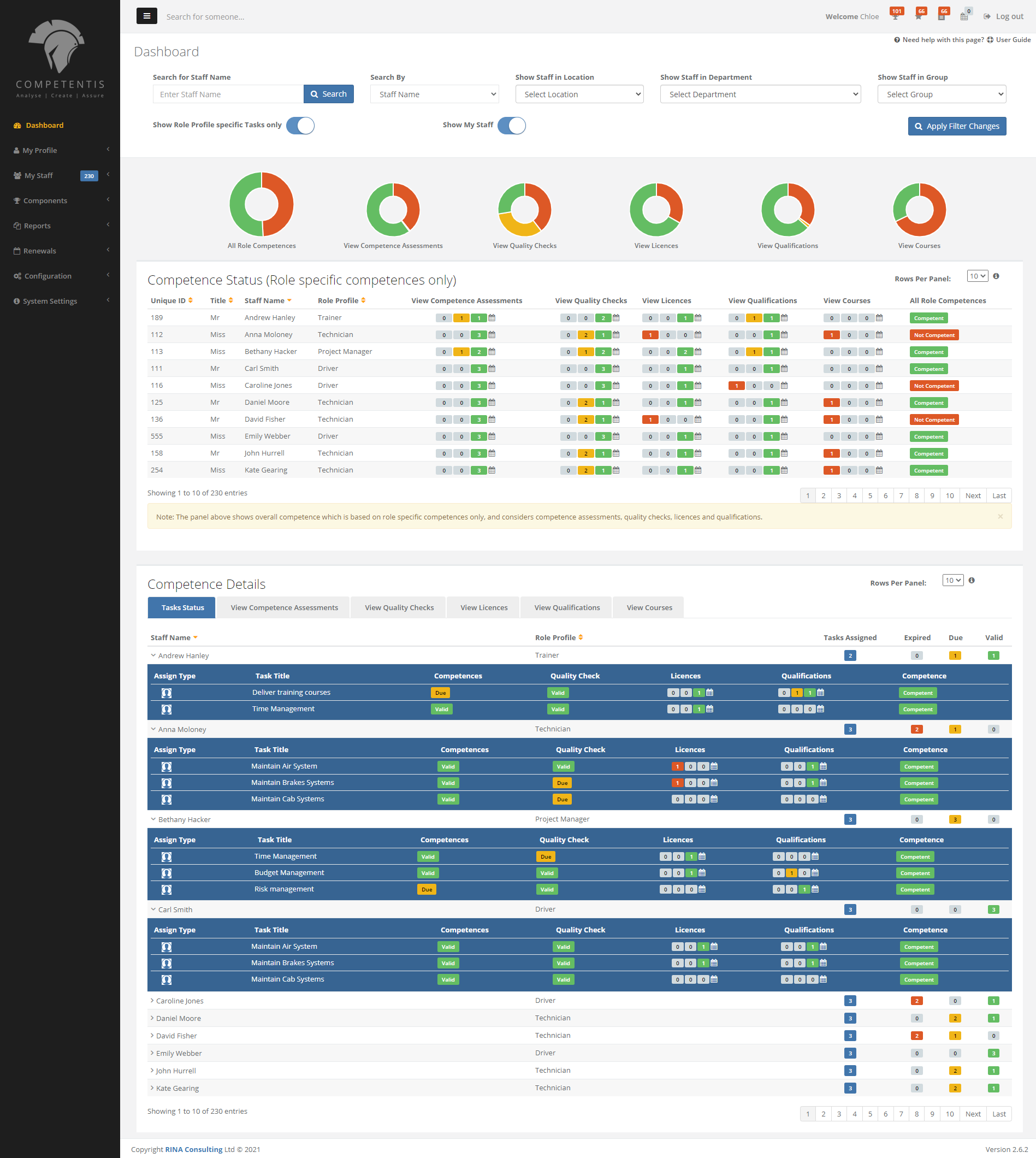
Task: Click the Enter Staff Name field
Action: [x=228, y=94]
